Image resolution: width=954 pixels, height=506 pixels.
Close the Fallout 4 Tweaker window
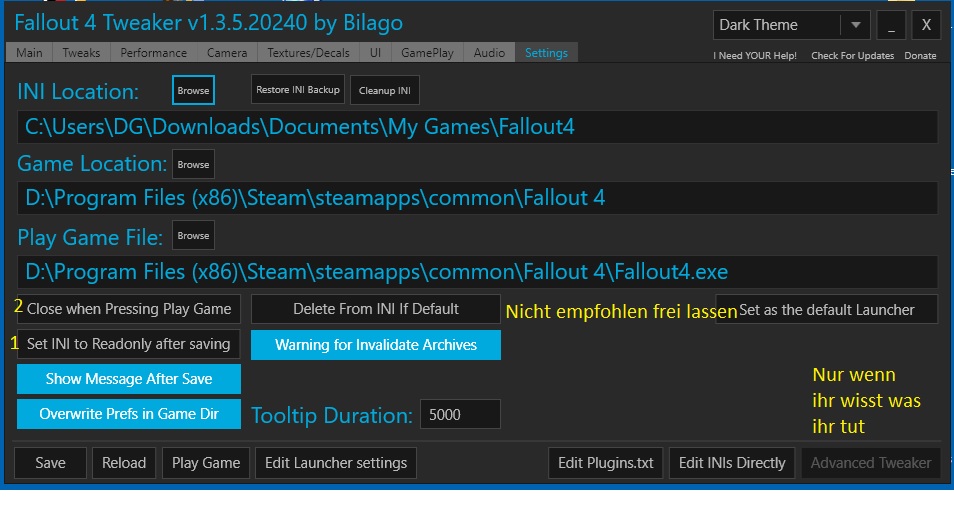coord(926,26)
